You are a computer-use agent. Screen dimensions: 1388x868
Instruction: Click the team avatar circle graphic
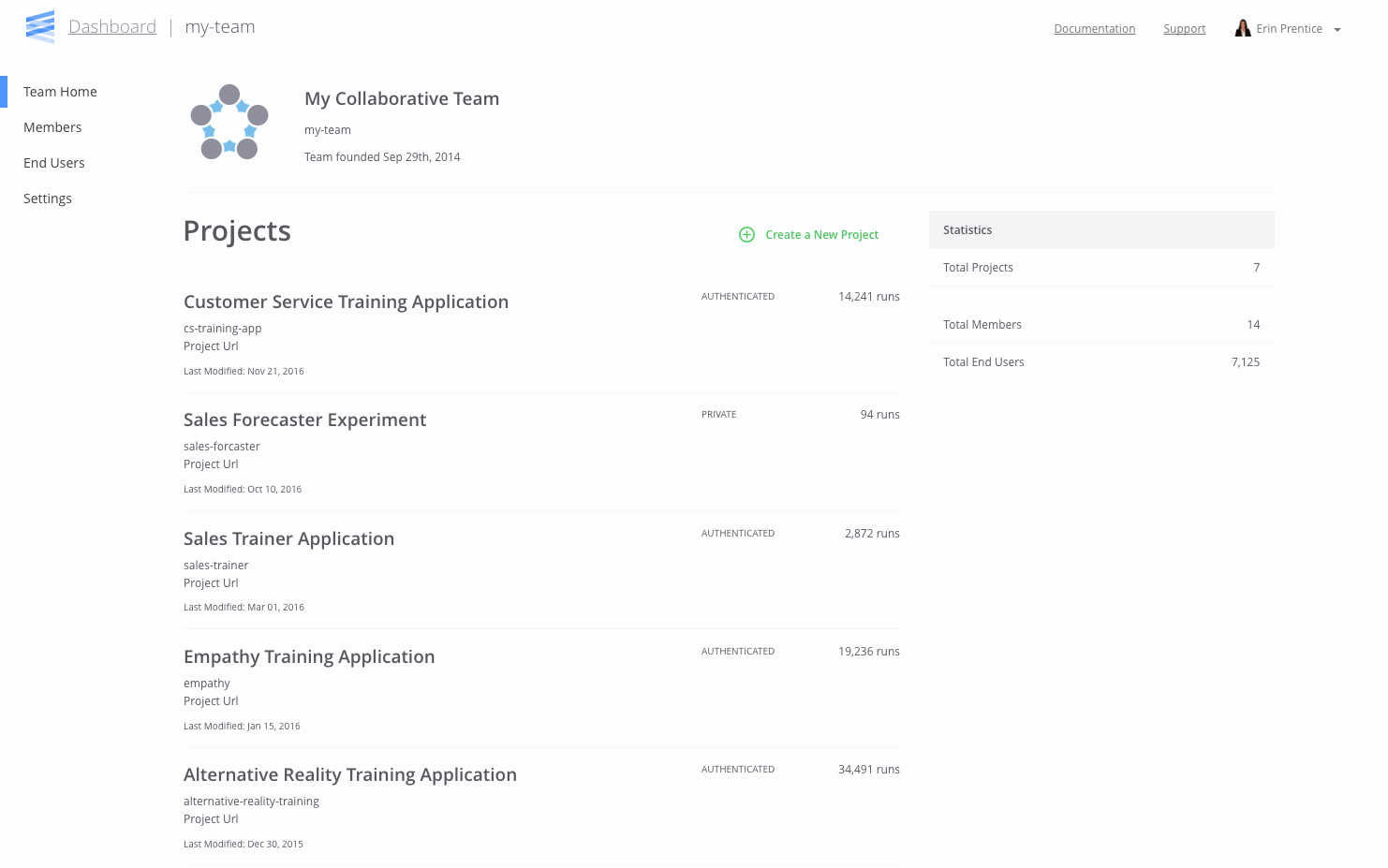tap(229, 123)
